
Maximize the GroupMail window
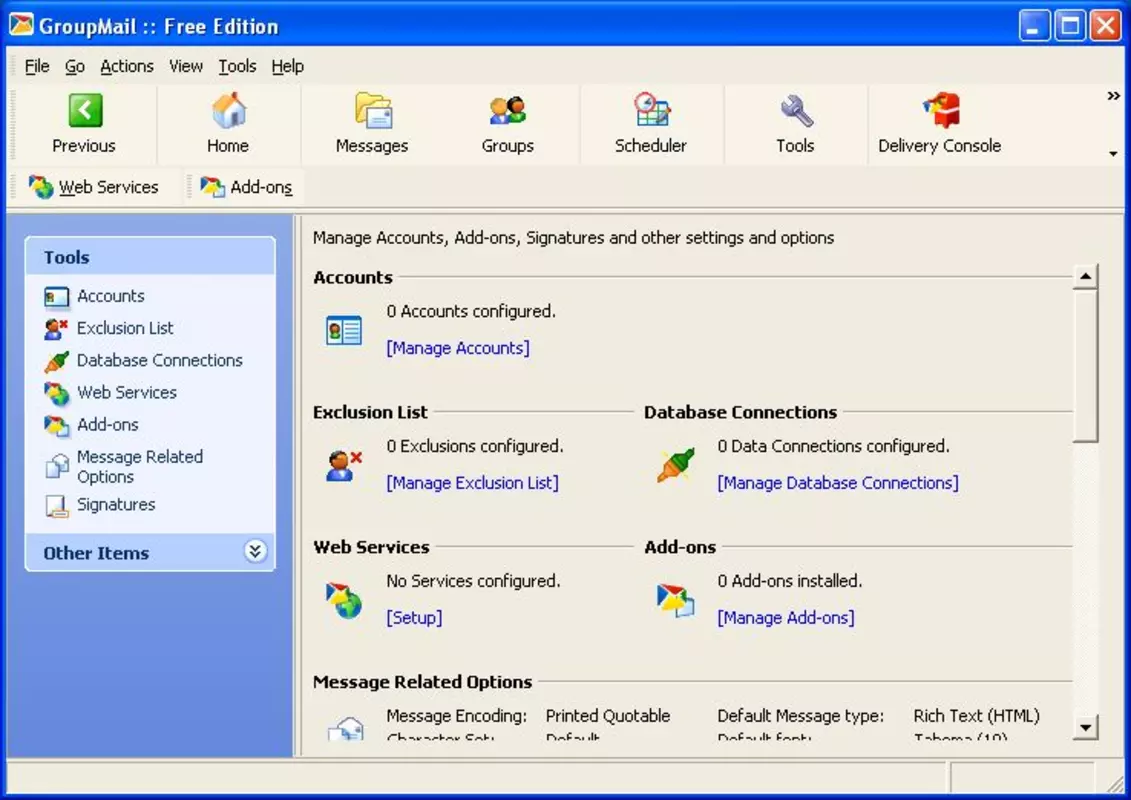1070,26
